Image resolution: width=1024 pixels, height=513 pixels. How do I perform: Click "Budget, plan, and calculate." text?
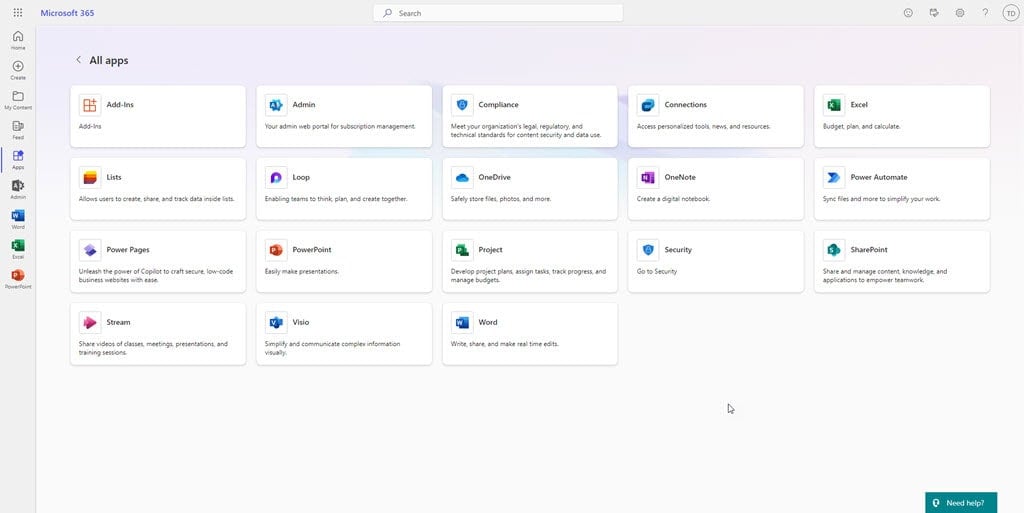861,127
